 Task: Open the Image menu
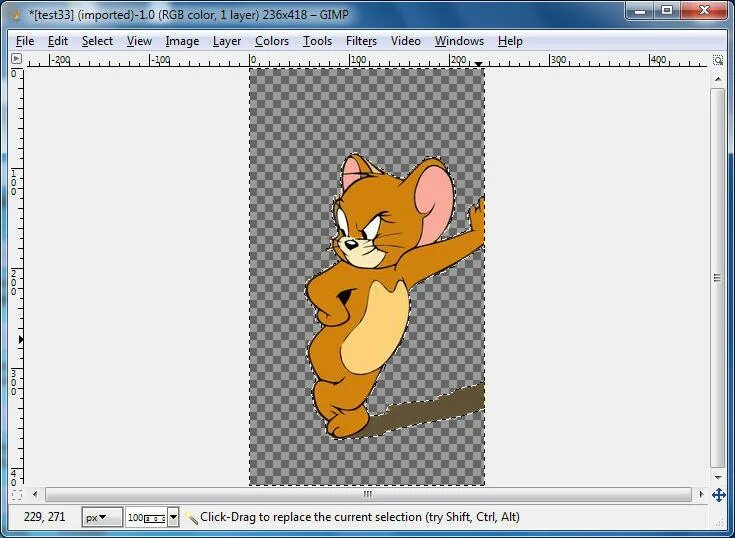point(182,41)
